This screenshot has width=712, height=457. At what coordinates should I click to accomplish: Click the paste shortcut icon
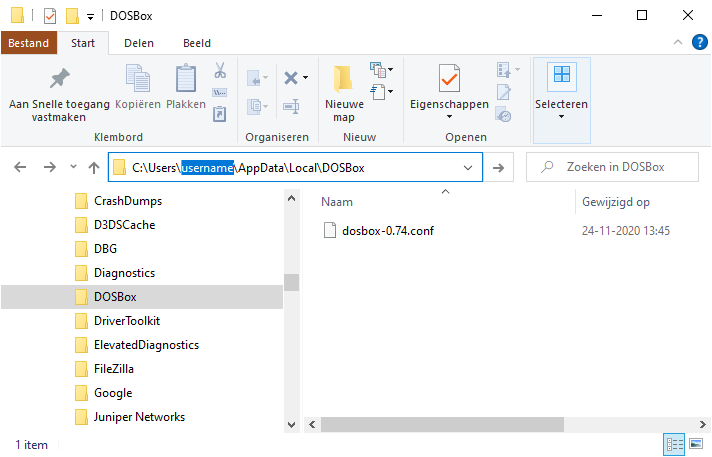click(x=220, y=114)
